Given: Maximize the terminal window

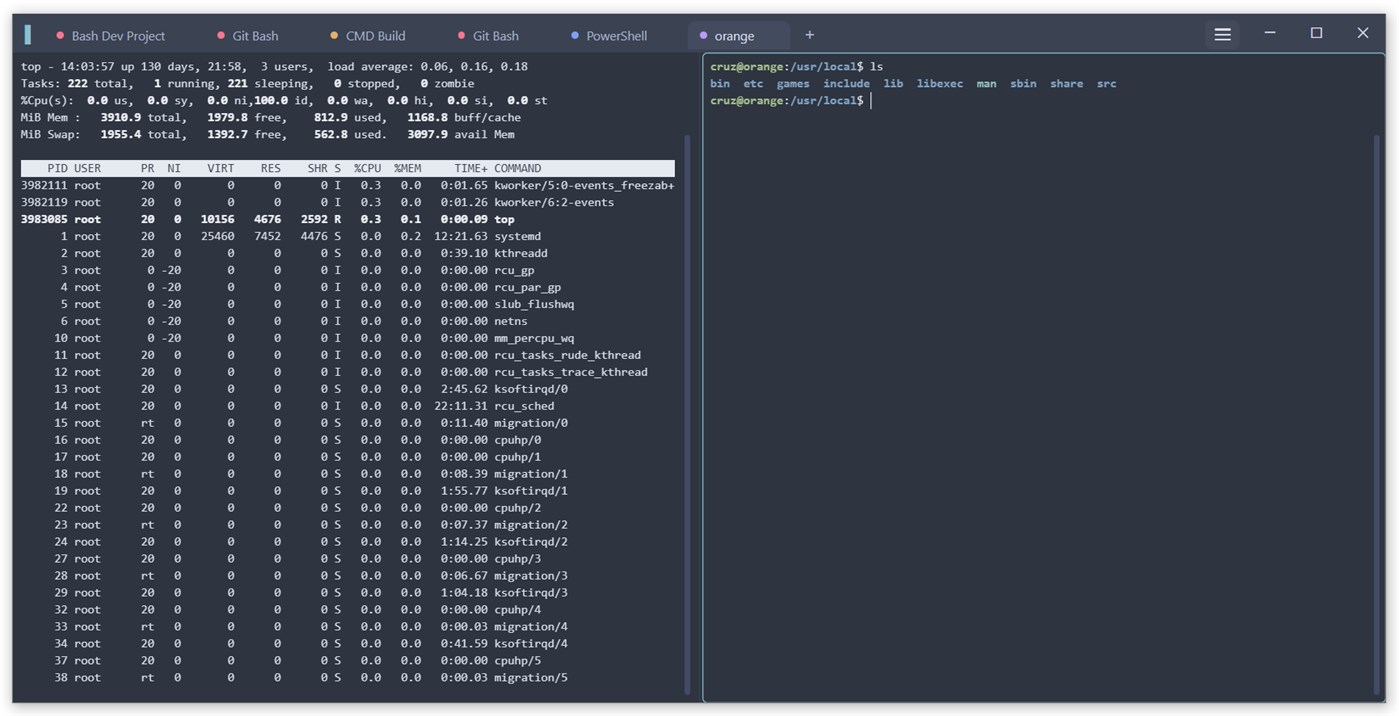Looking at the screenshot, I should point(1316,34).
